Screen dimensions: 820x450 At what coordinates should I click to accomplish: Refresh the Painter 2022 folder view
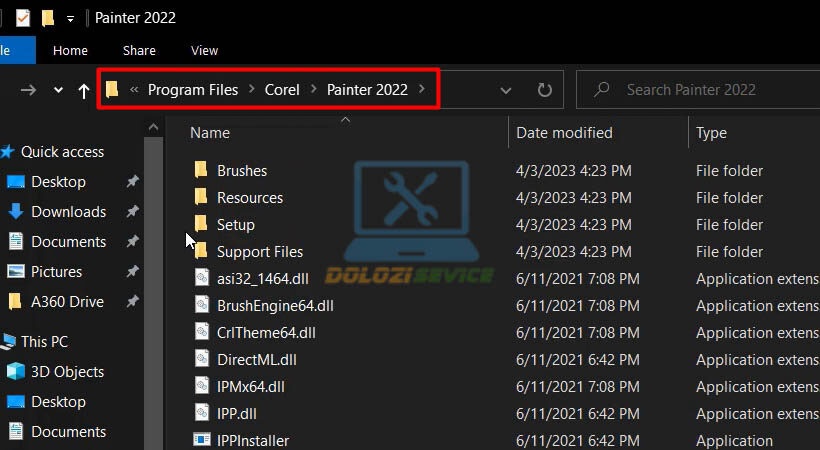point(544,90)
